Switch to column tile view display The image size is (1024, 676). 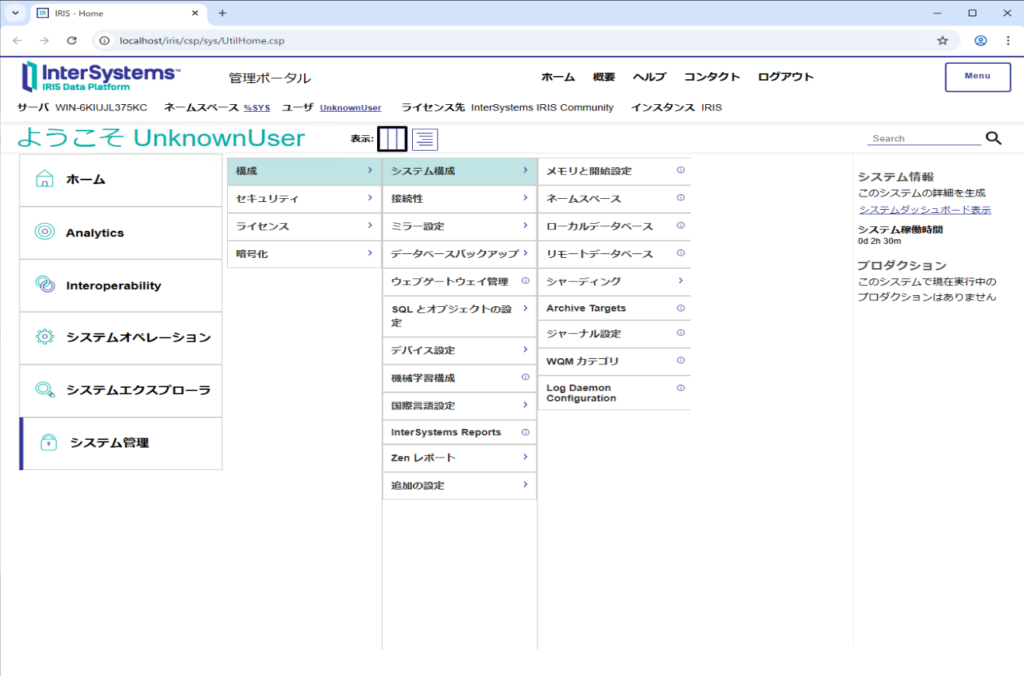coord(392,139)
